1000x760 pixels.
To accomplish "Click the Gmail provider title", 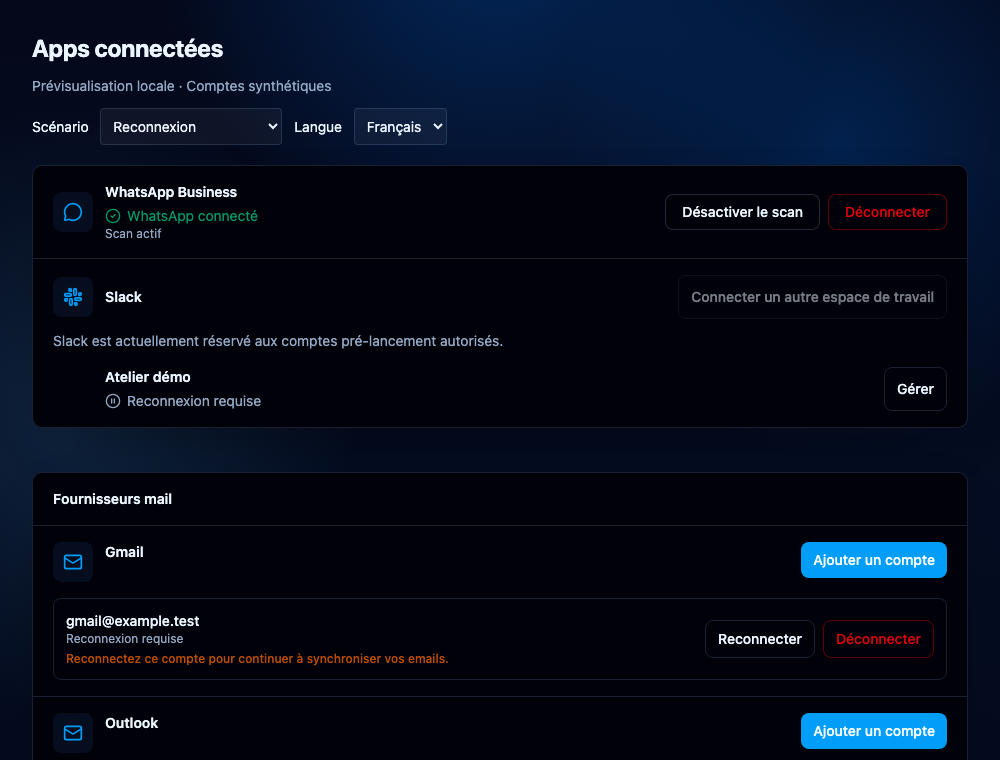I will tap(124, 552).
